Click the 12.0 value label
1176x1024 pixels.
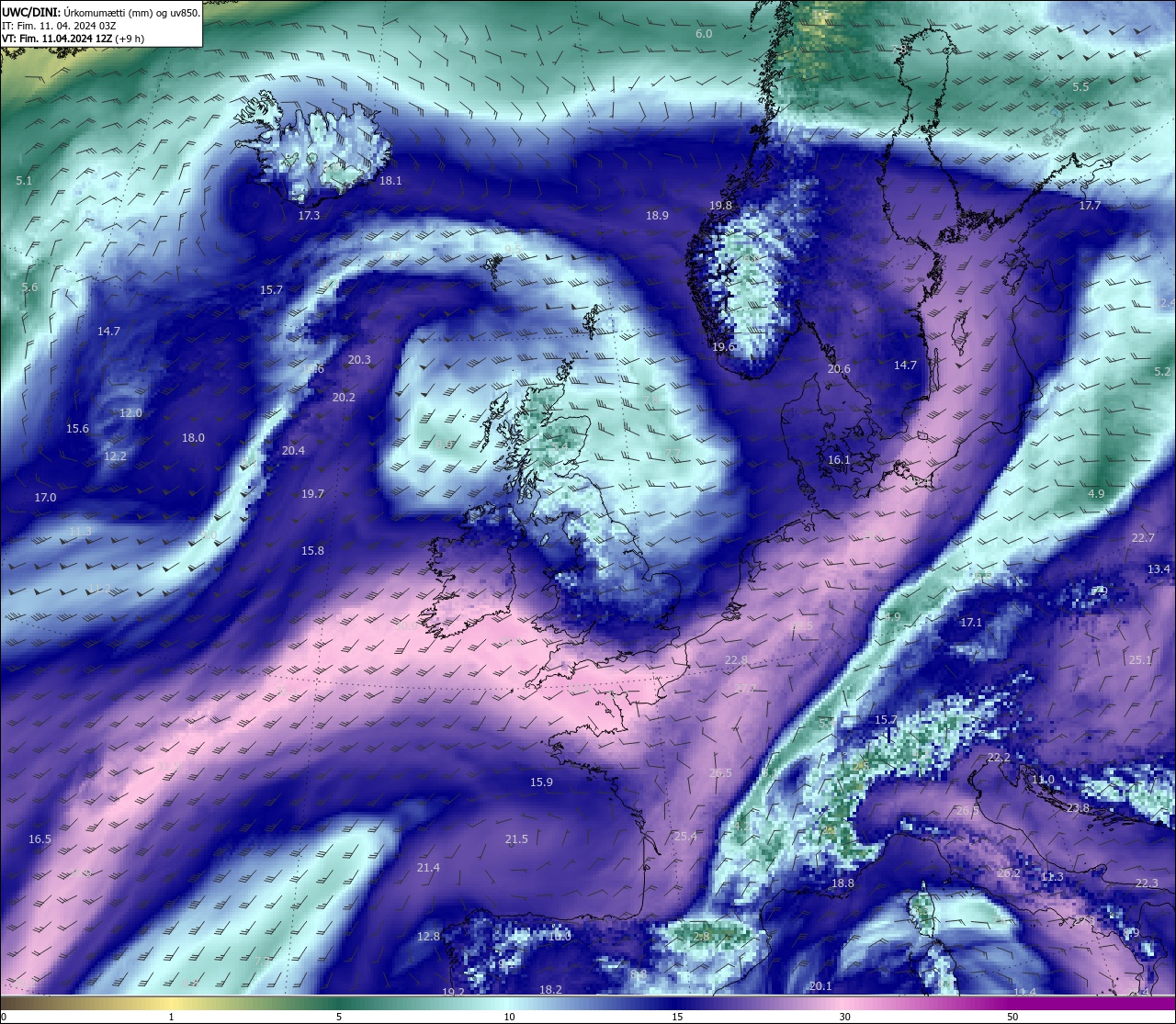pyautogui.click(x=130, y=413)
